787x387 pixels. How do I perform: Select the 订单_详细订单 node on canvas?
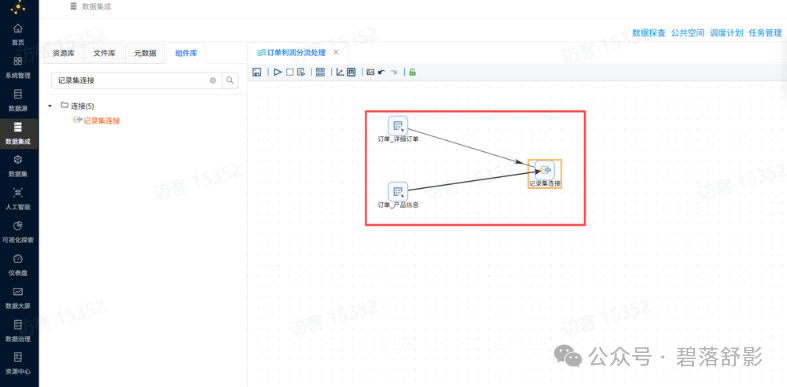[x=398, y=129]
